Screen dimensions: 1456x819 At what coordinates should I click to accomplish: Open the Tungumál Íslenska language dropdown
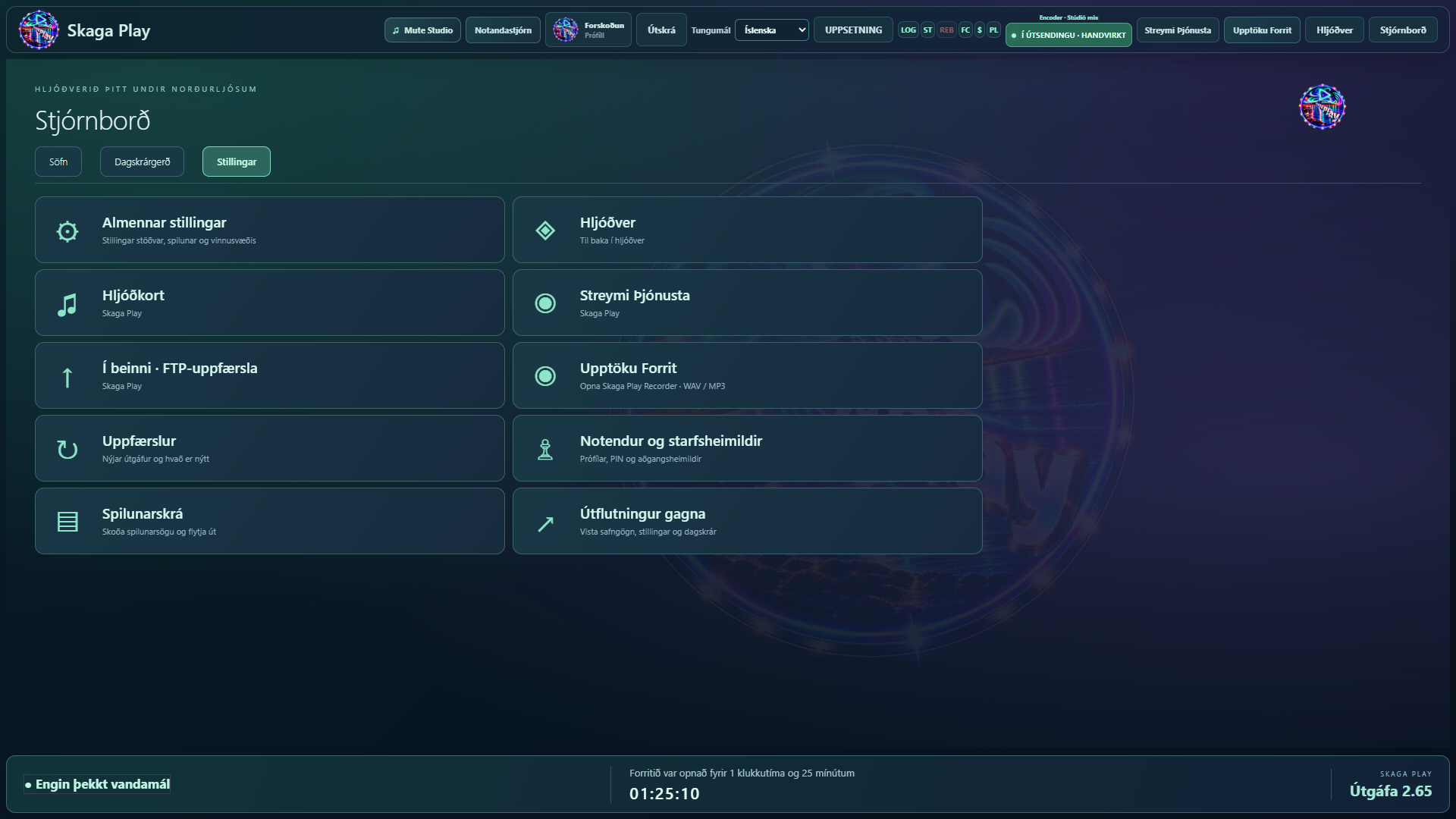pos(771,30)
